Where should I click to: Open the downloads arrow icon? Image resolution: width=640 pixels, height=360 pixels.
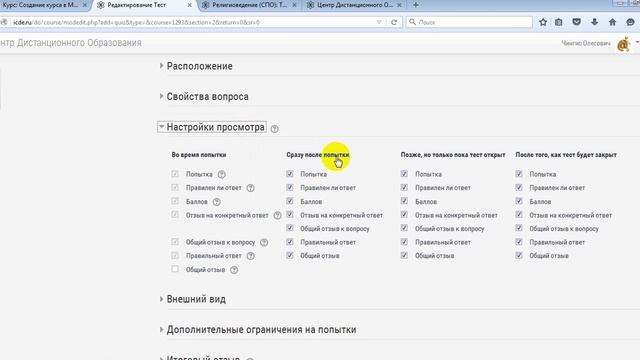594,22
